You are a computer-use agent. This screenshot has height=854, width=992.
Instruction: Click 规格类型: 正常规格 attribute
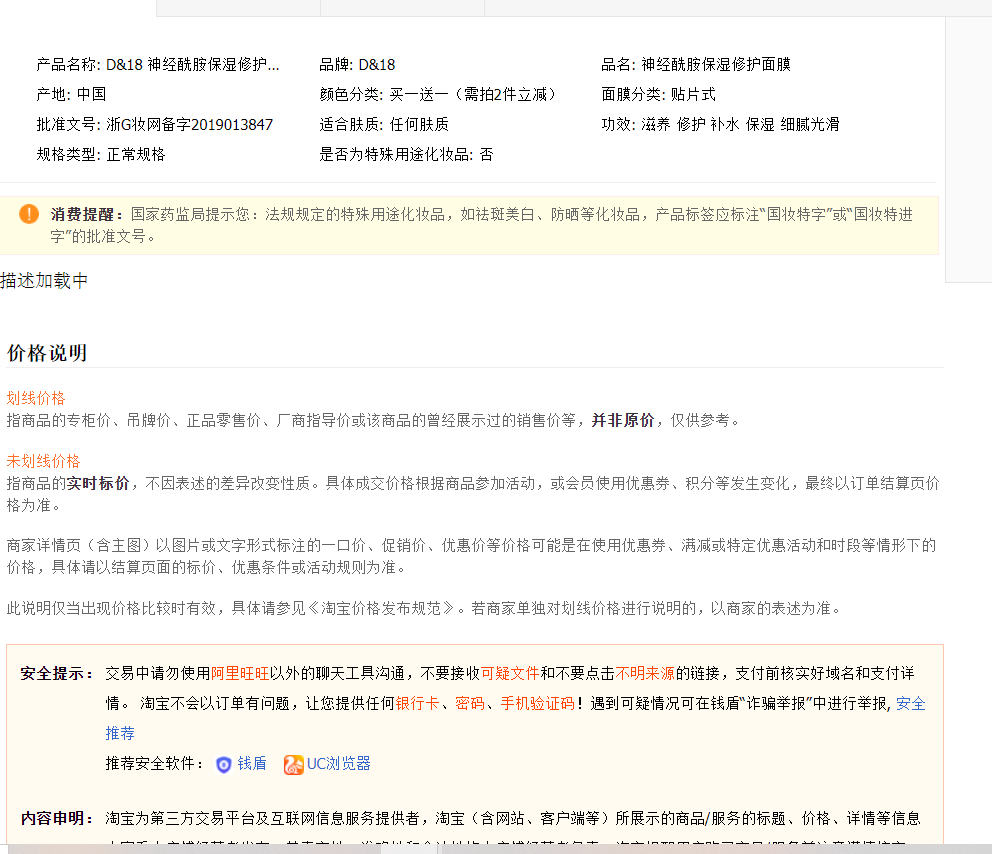101,154
